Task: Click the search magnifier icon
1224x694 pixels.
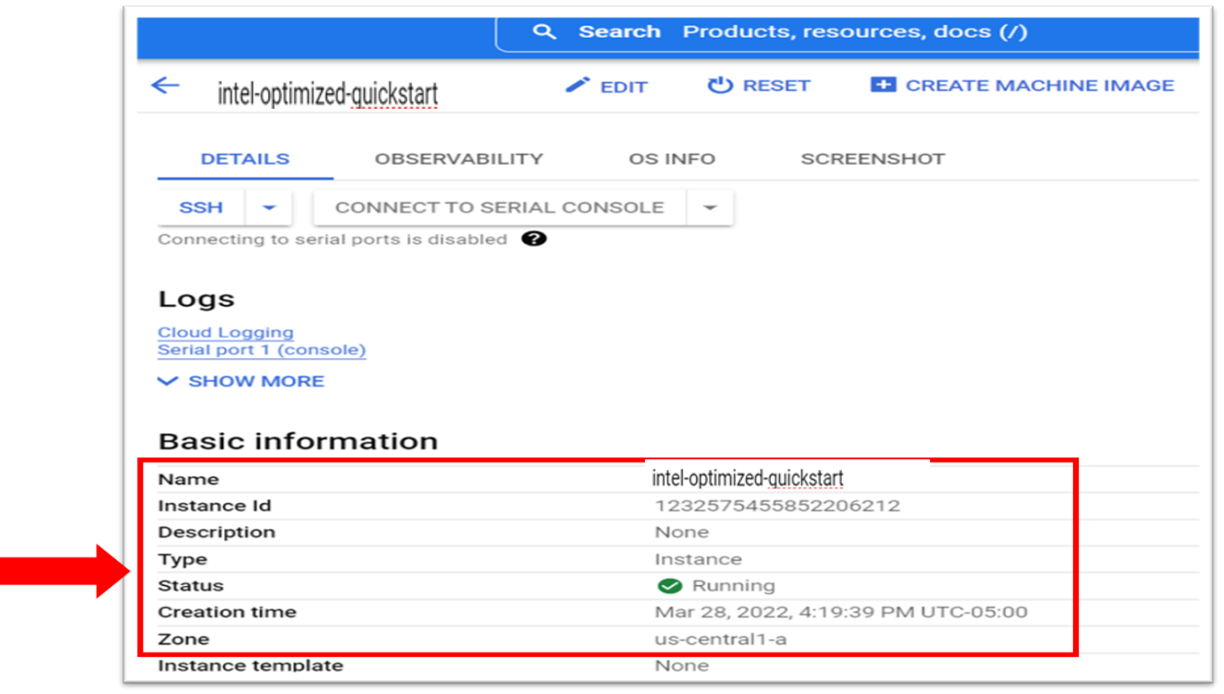Action: tap(544, 32)
